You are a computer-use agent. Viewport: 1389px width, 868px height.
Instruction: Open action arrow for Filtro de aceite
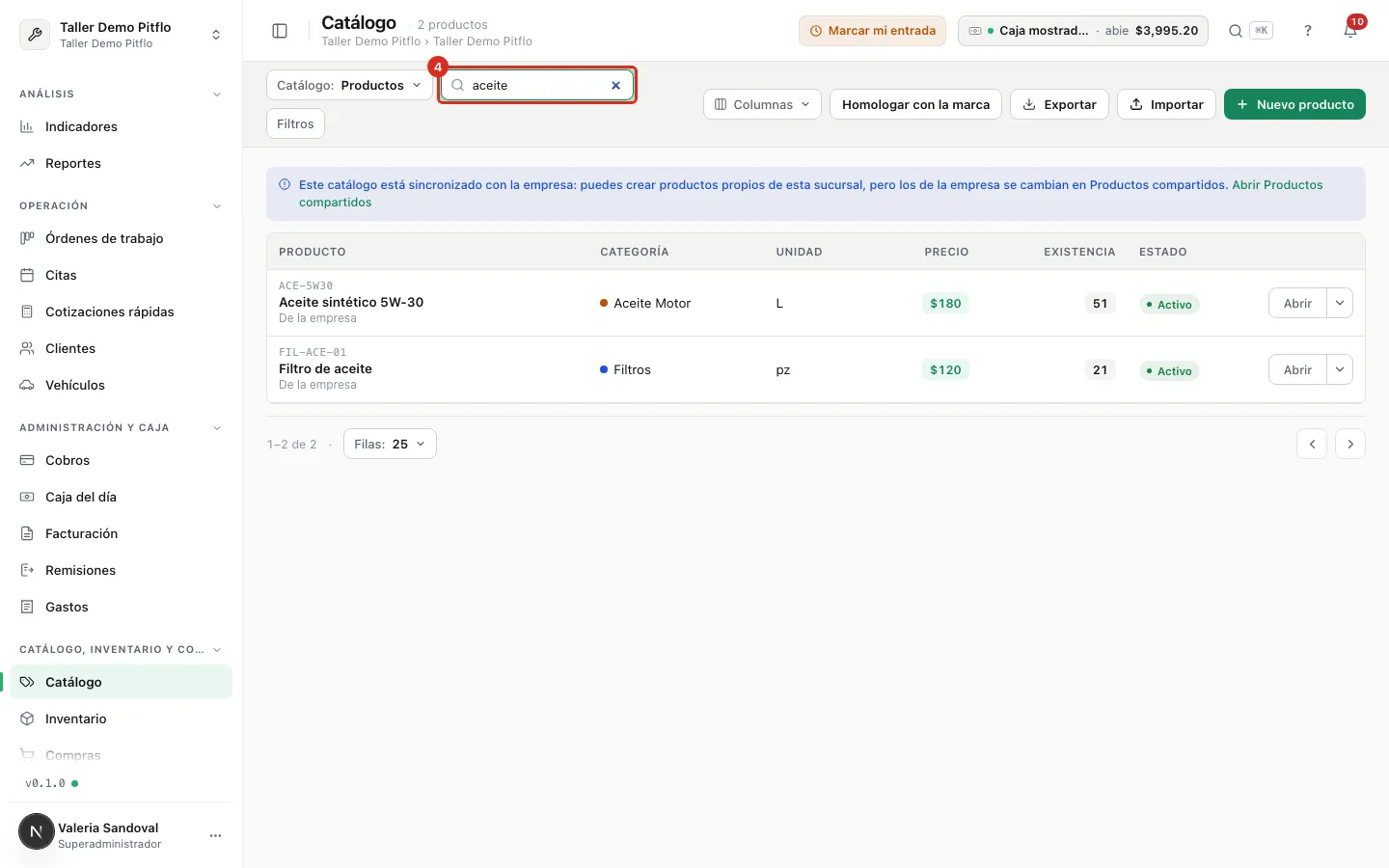1340,369
